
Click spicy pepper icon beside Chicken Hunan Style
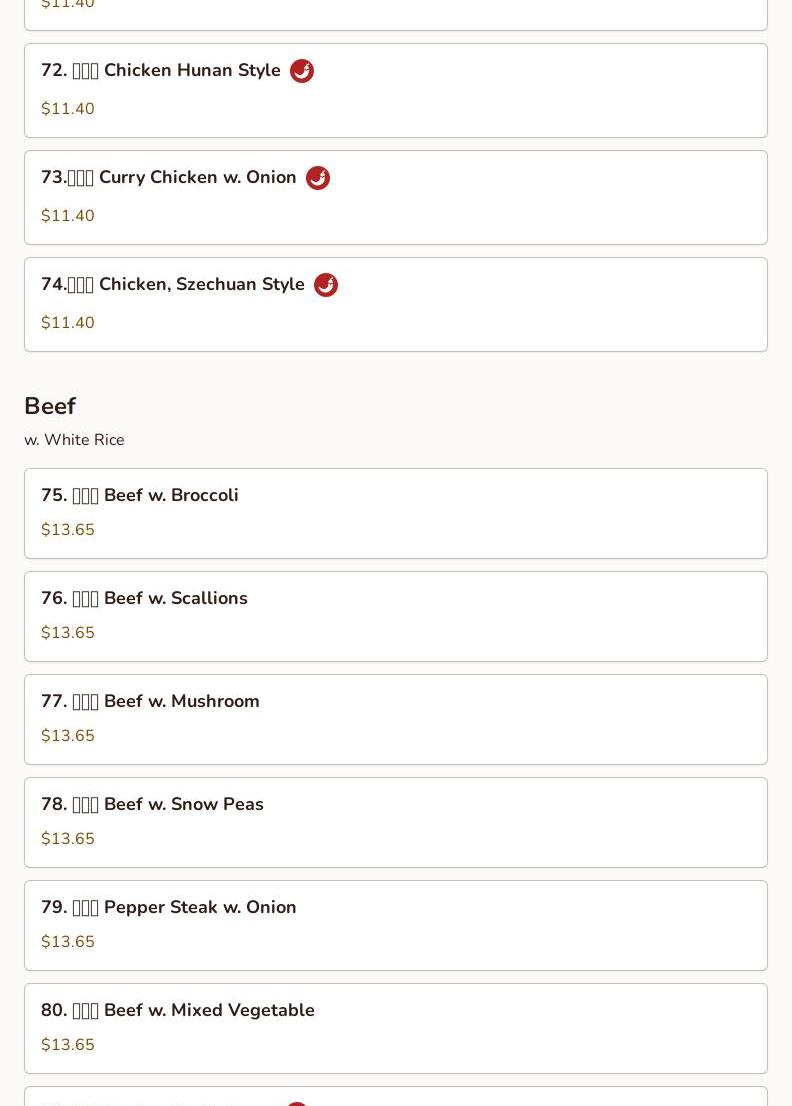(x=302, y=71)
